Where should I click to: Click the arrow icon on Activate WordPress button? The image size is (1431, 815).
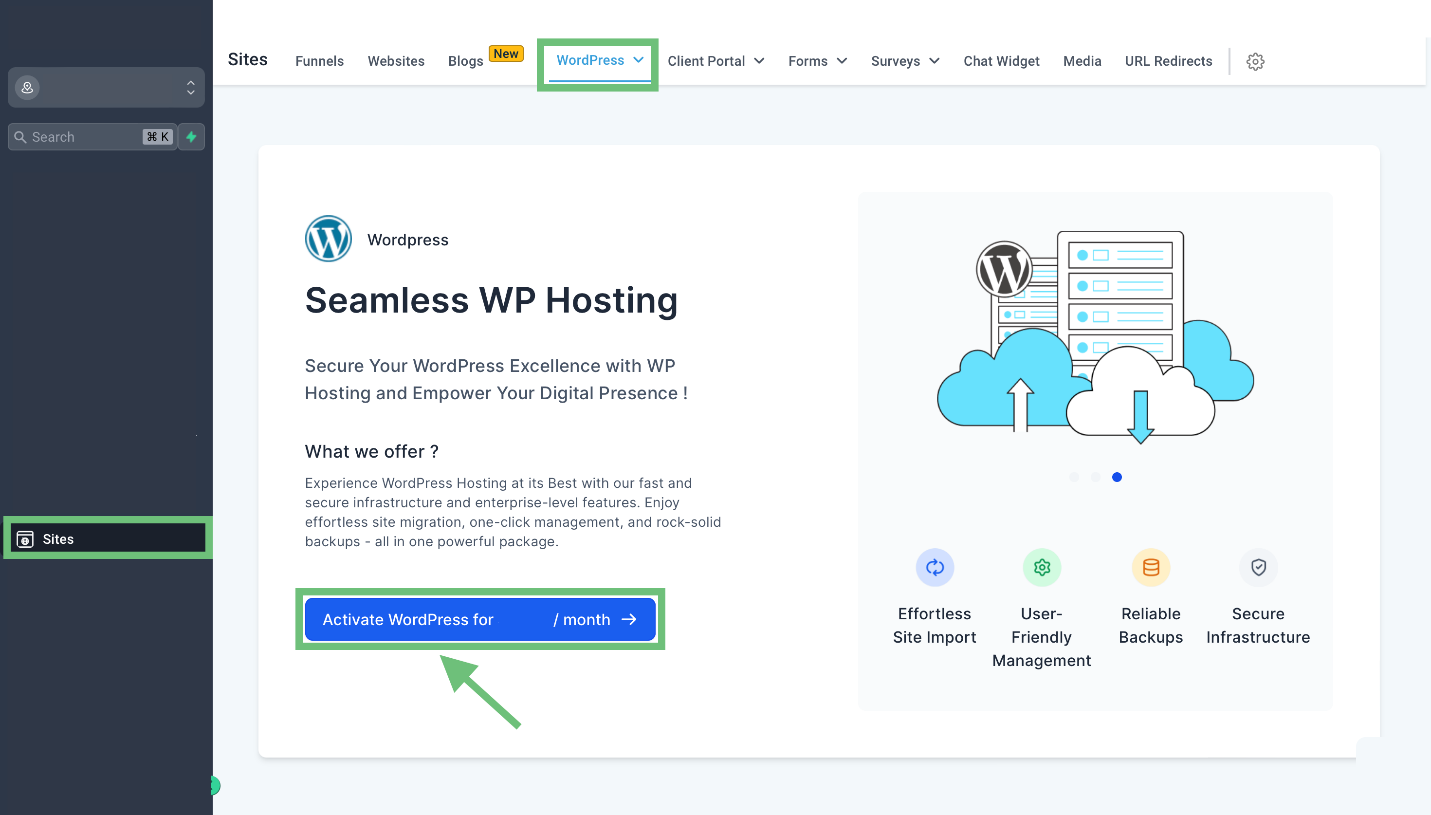[629, 619]
